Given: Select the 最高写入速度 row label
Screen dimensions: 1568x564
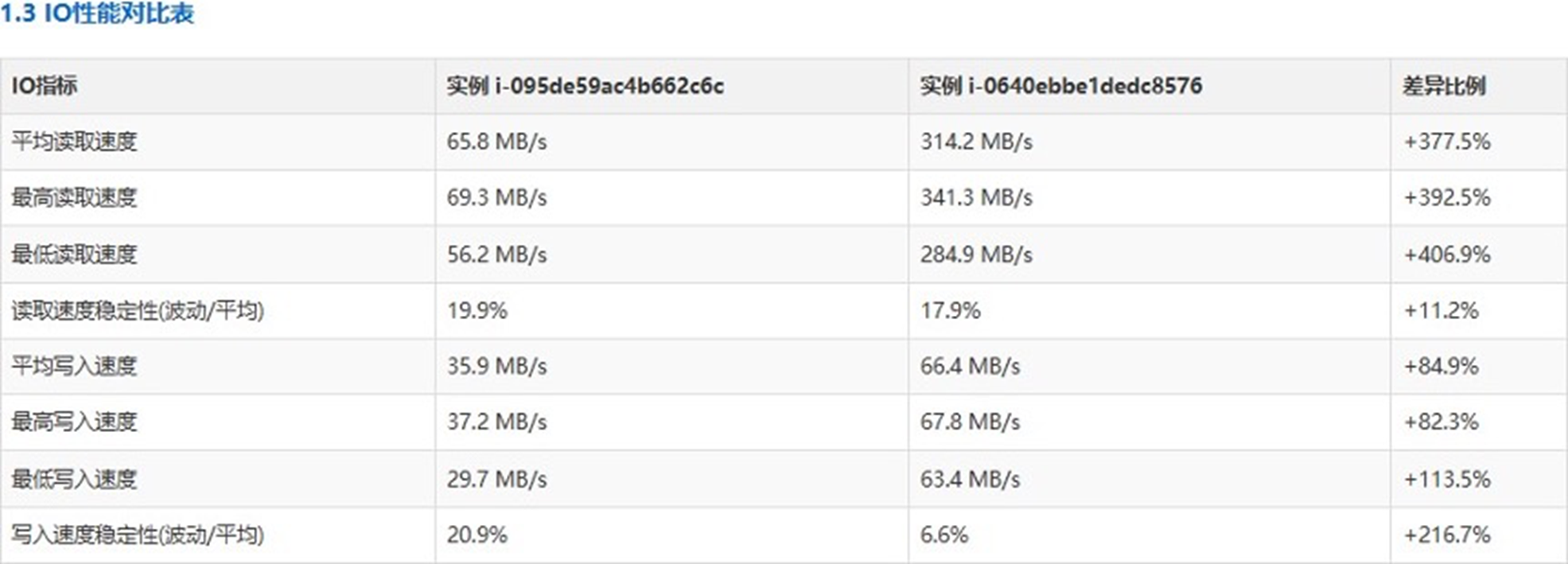Looking at the screenshot, I should [x=74, y=422].
